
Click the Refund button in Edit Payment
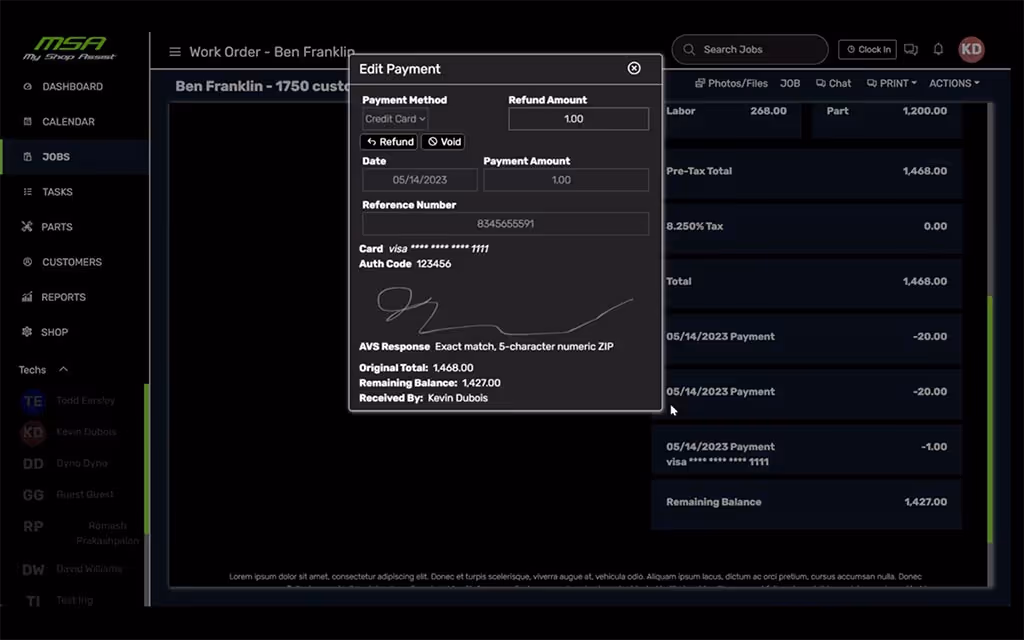click(x=389, y=141)
